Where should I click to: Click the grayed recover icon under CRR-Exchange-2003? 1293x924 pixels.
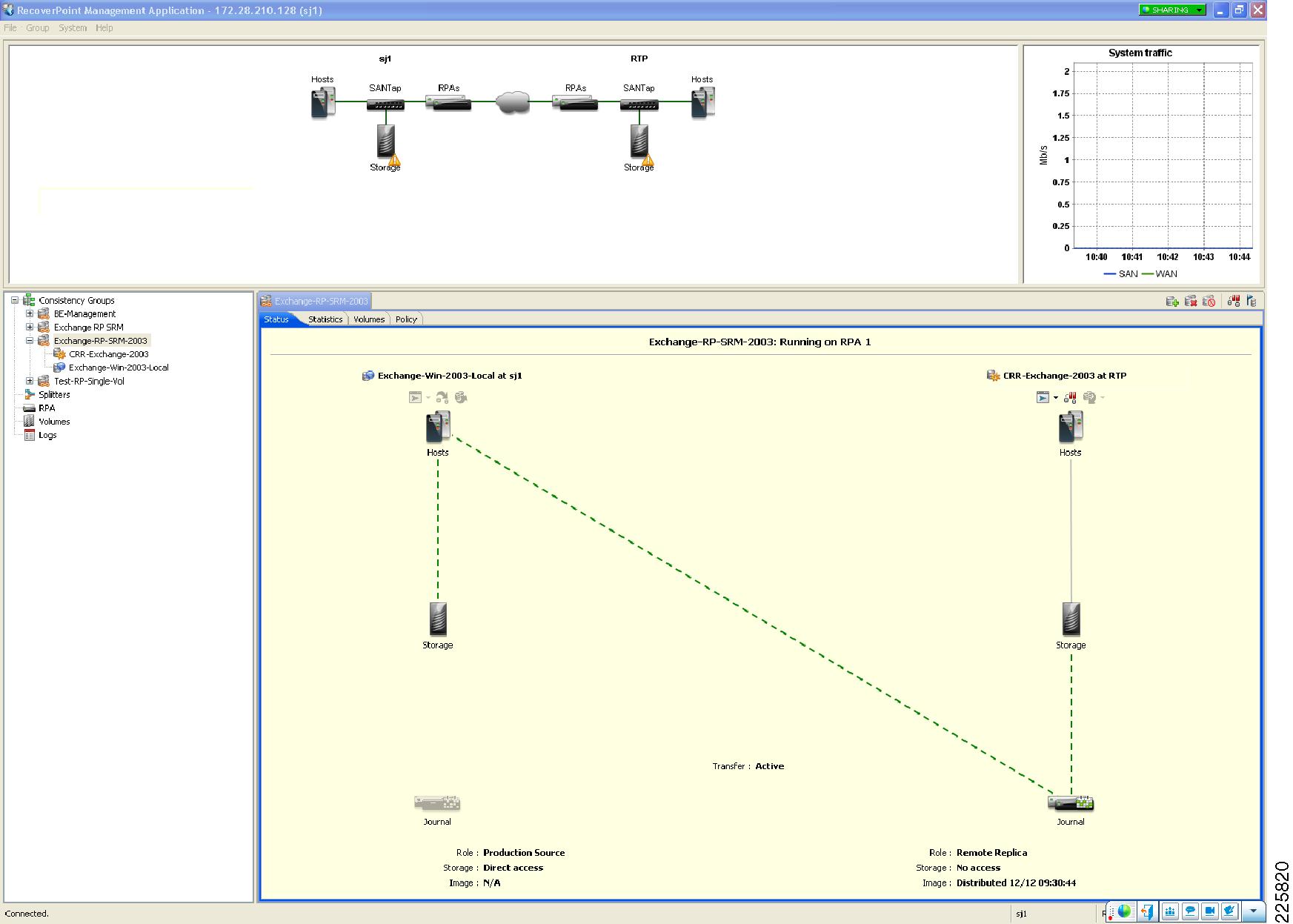[x=1089, y=397]
